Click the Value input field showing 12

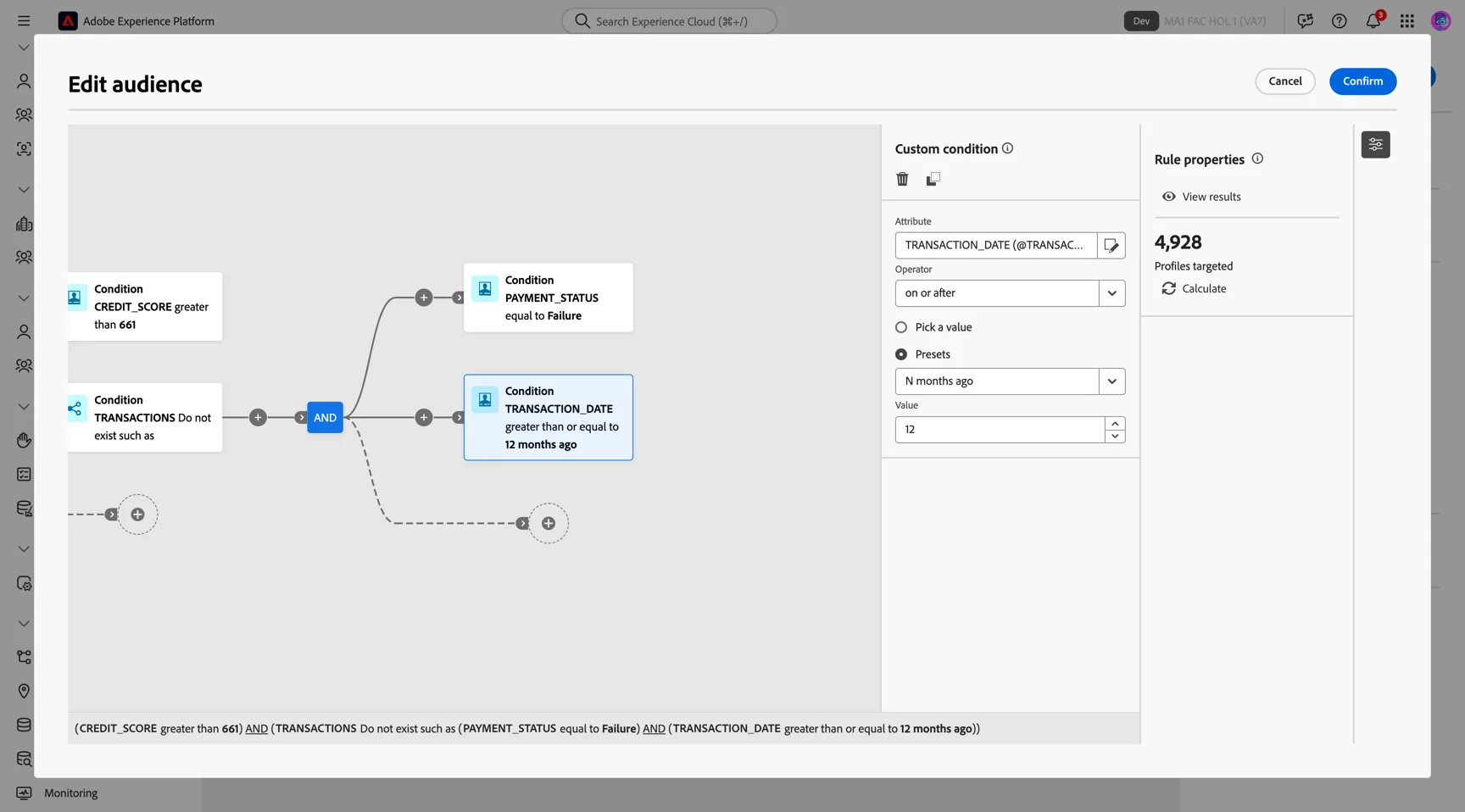(x=1000, y=430)
